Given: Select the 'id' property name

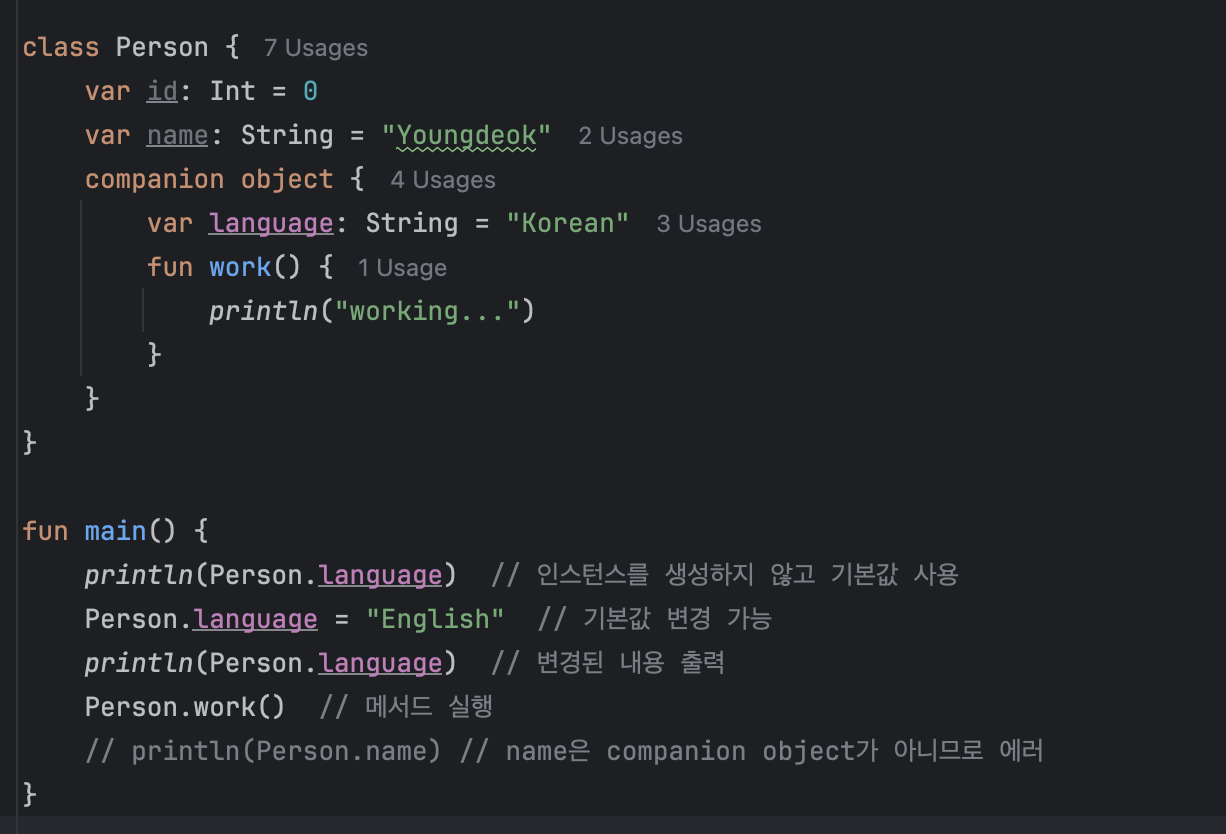Looking at the screenshot, I should click(x=162, y=91).
